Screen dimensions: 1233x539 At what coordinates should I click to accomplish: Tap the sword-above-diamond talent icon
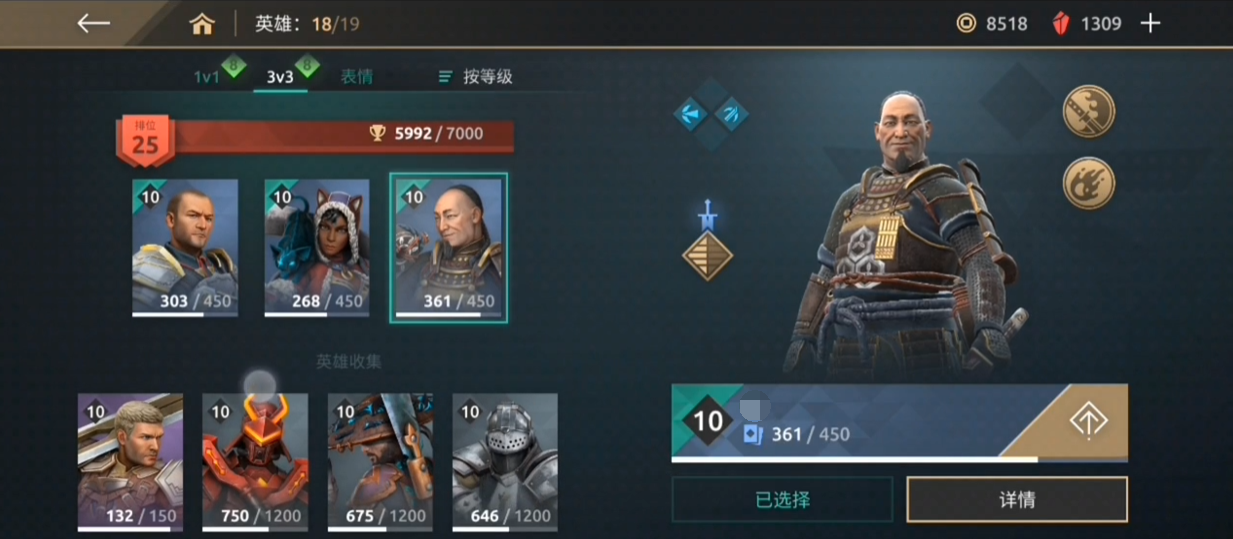[708, 241]
